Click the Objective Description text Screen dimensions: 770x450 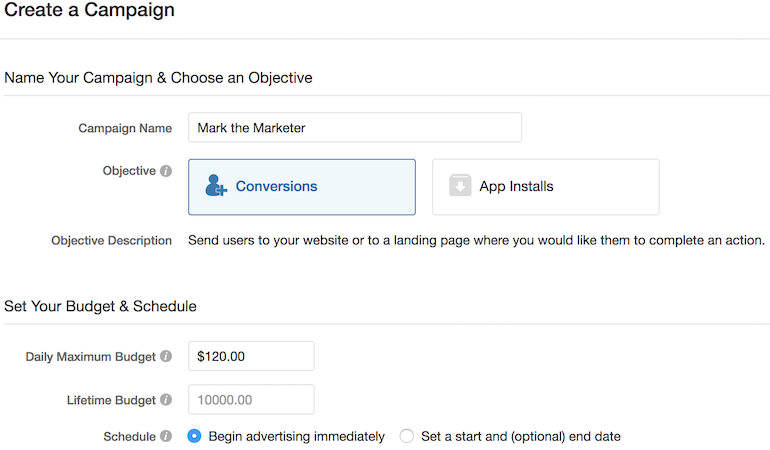(476, 240)
